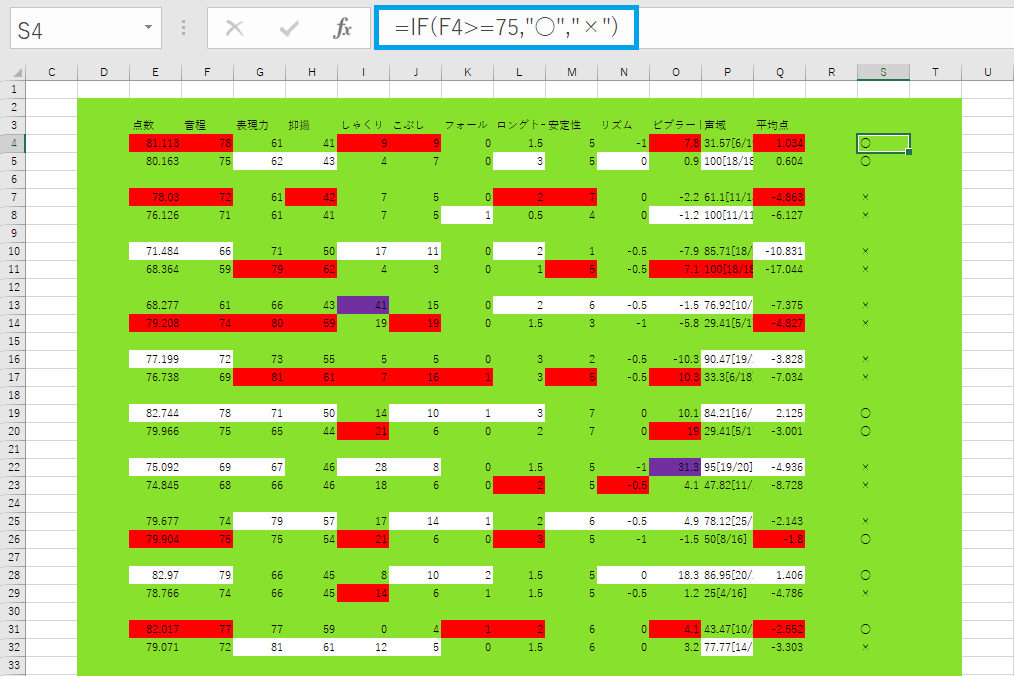Image resolution: width=1014 pixels, height=676 pixels.
Task: Click cell with value 80.163
Action: 155,161
